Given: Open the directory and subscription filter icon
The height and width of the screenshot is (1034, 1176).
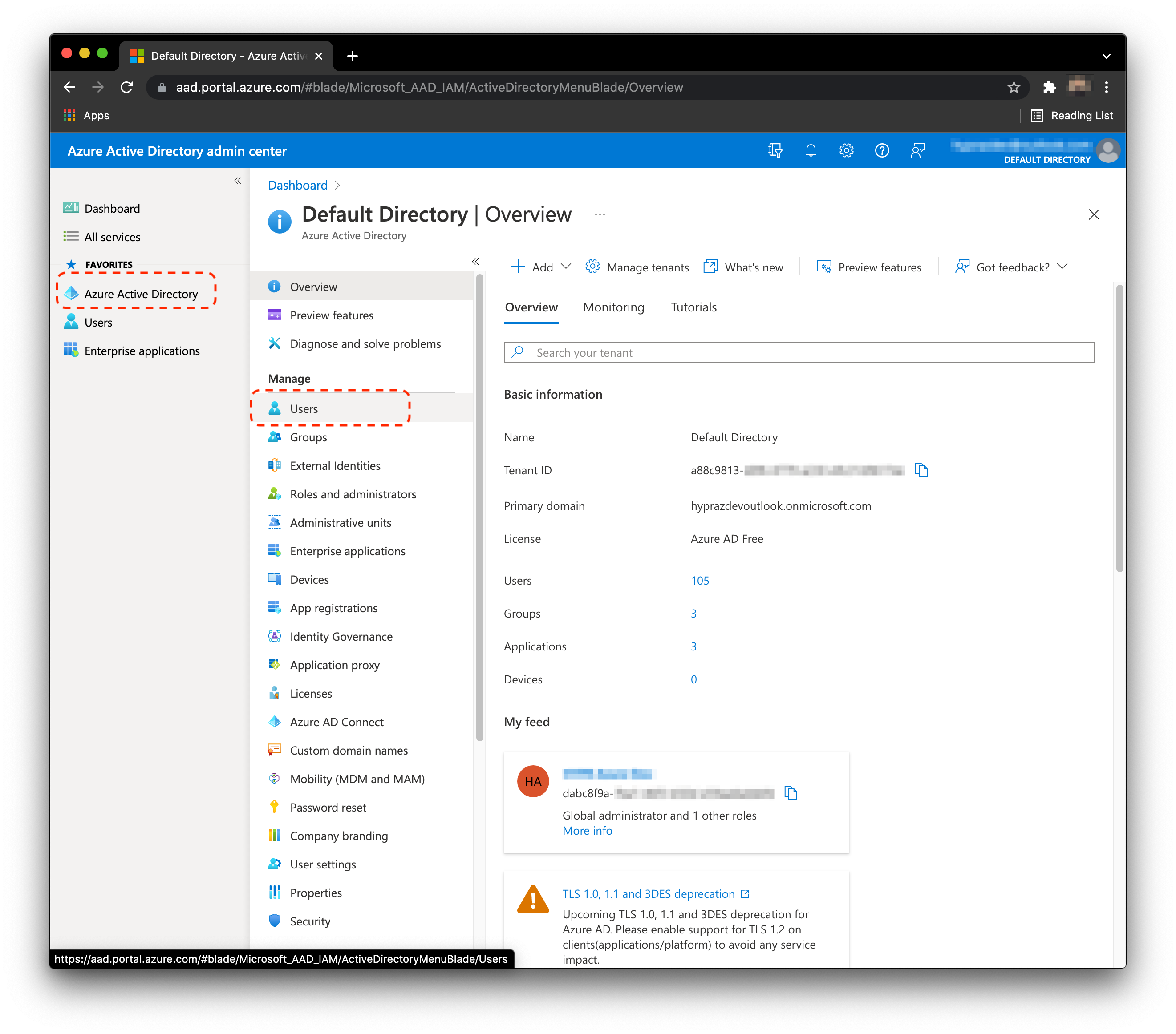Looking at the screenshot, I should [775, 151].
